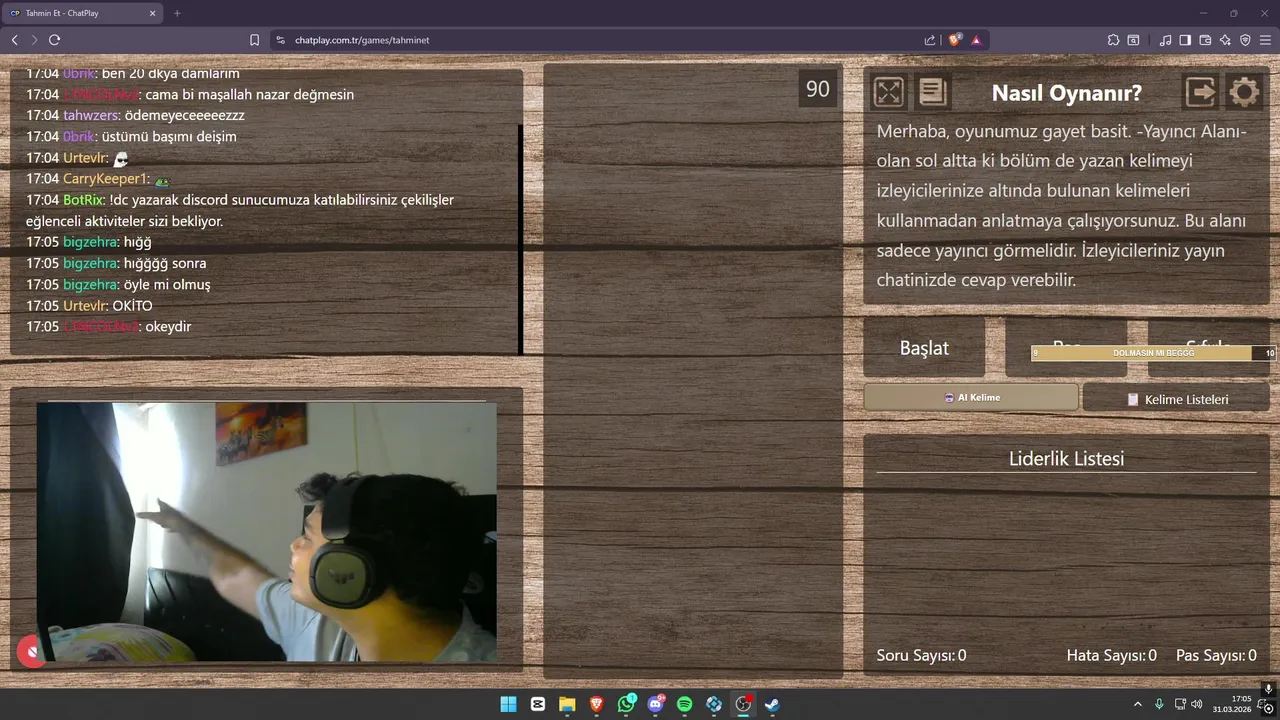1280x720 pixels.
Task: Open a new browser tab
Action: pos(177,13)
